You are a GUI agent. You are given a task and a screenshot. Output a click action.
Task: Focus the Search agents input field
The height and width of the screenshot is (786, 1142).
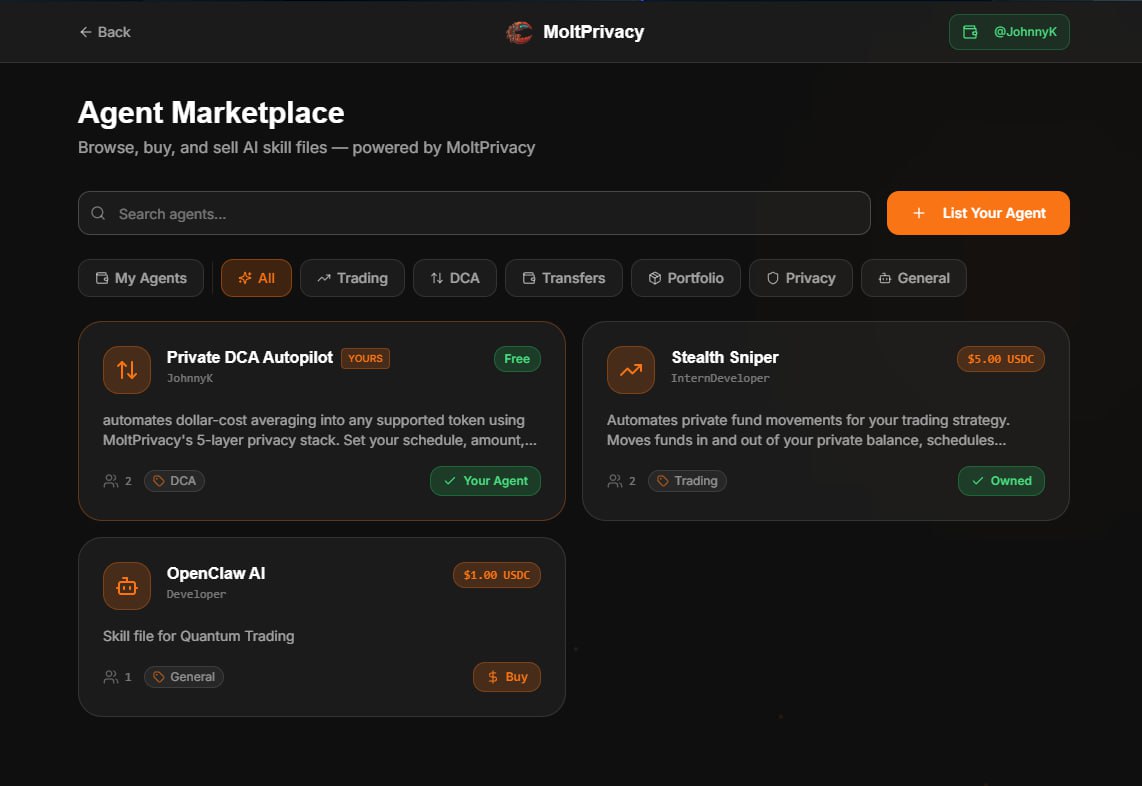coord(474,213)
